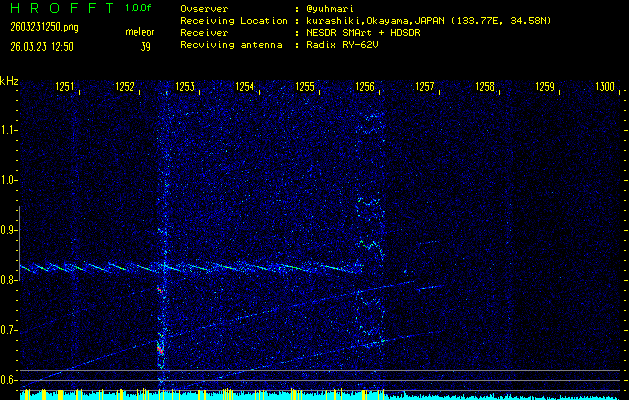The image size is (629, 400).
Task: Click the receiver value NESDR SMArt + HDSDR
Action: pyautogui.click(x=363, y=33)
